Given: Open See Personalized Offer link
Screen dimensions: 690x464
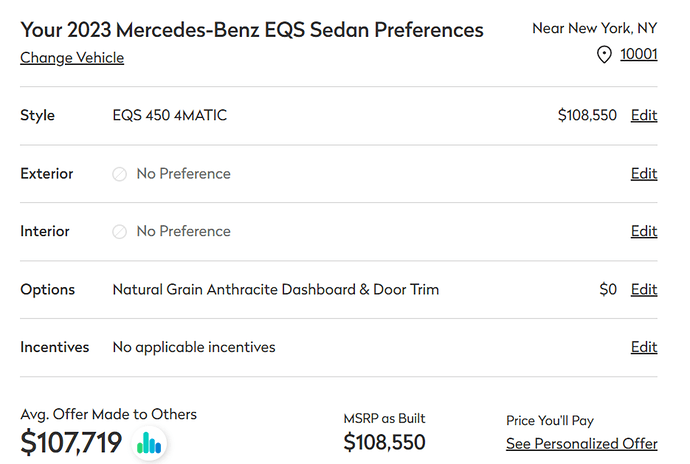Looking at the screenshot, I should (582, 444).
